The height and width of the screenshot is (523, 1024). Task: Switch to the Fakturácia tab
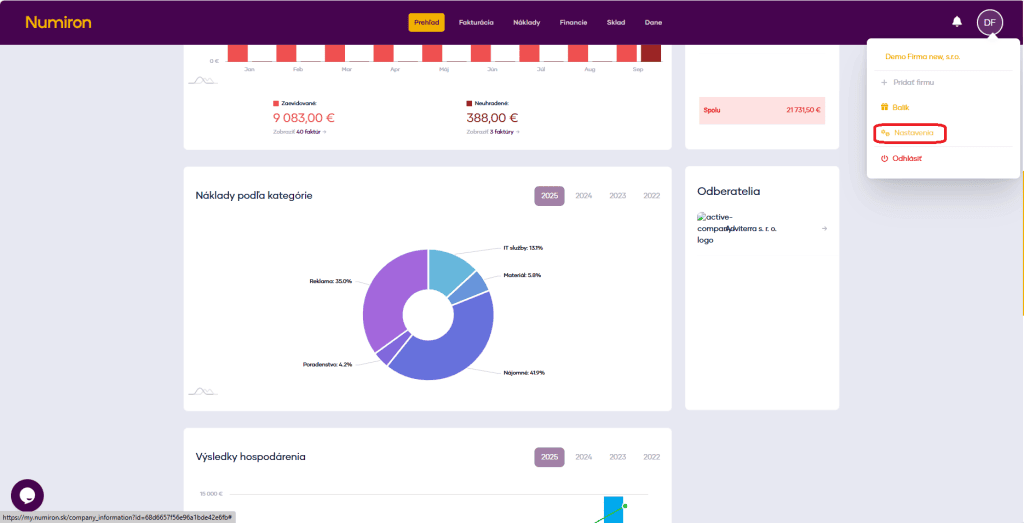pyautogui.click(x=476, y=22)
